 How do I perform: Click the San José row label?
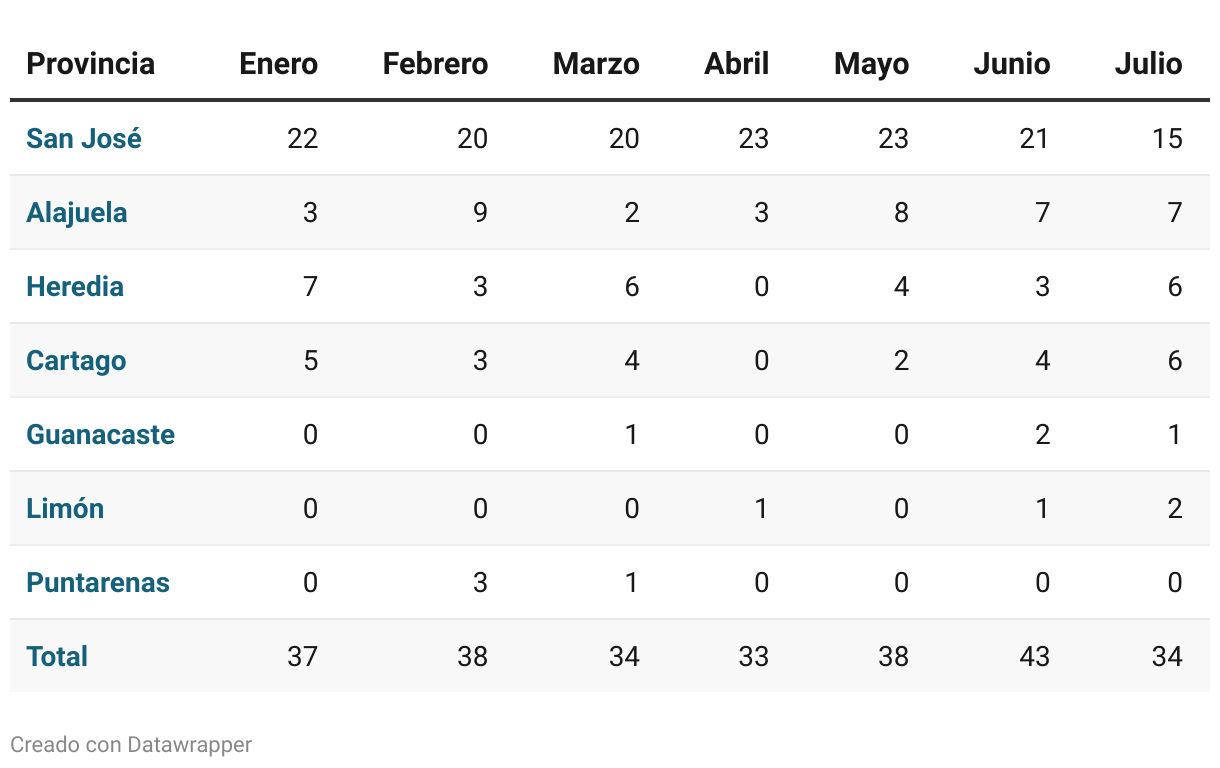click(84, 138)
